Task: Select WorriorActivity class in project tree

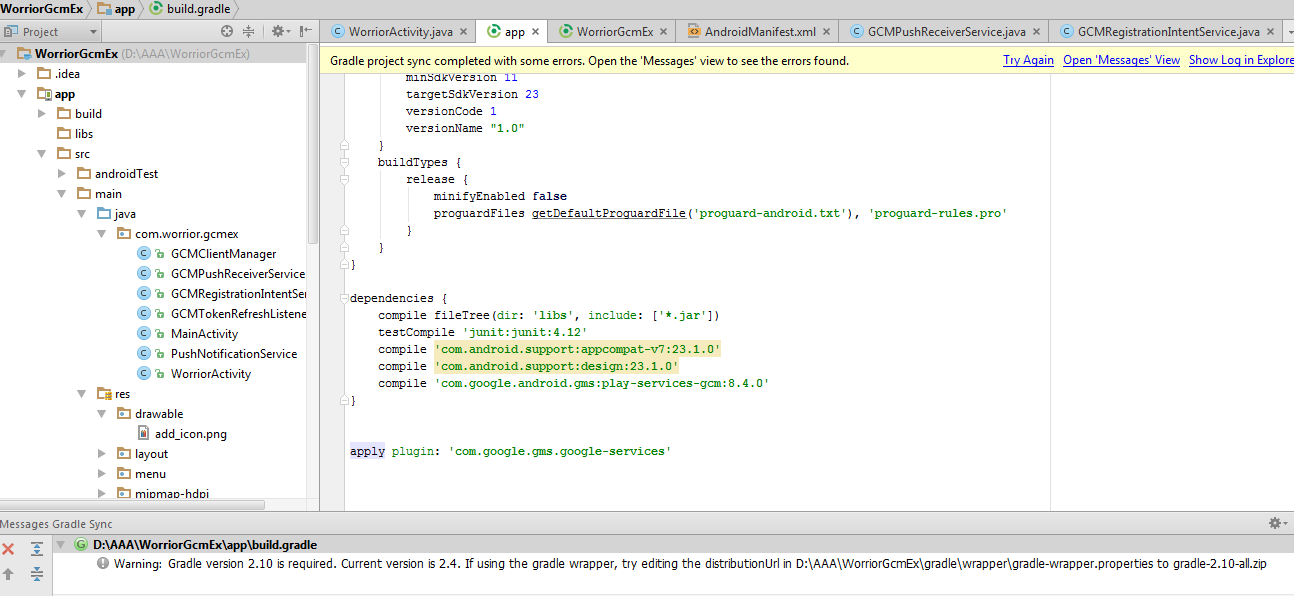Action: pos(211,373)
